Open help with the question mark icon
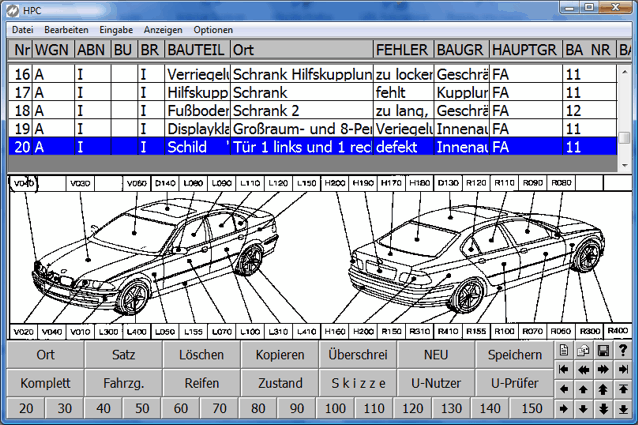This screenshot has height=425, width=638. pos(623,350)
